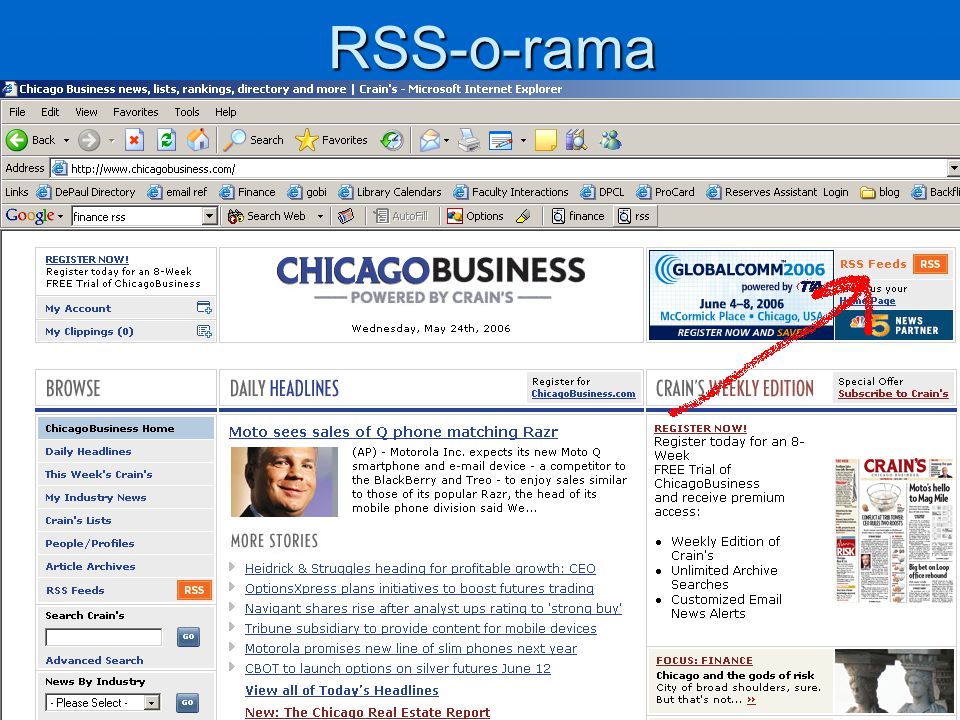
Task: Click Google toolbar news/bookmark icon
Action: tap(346, 216)
